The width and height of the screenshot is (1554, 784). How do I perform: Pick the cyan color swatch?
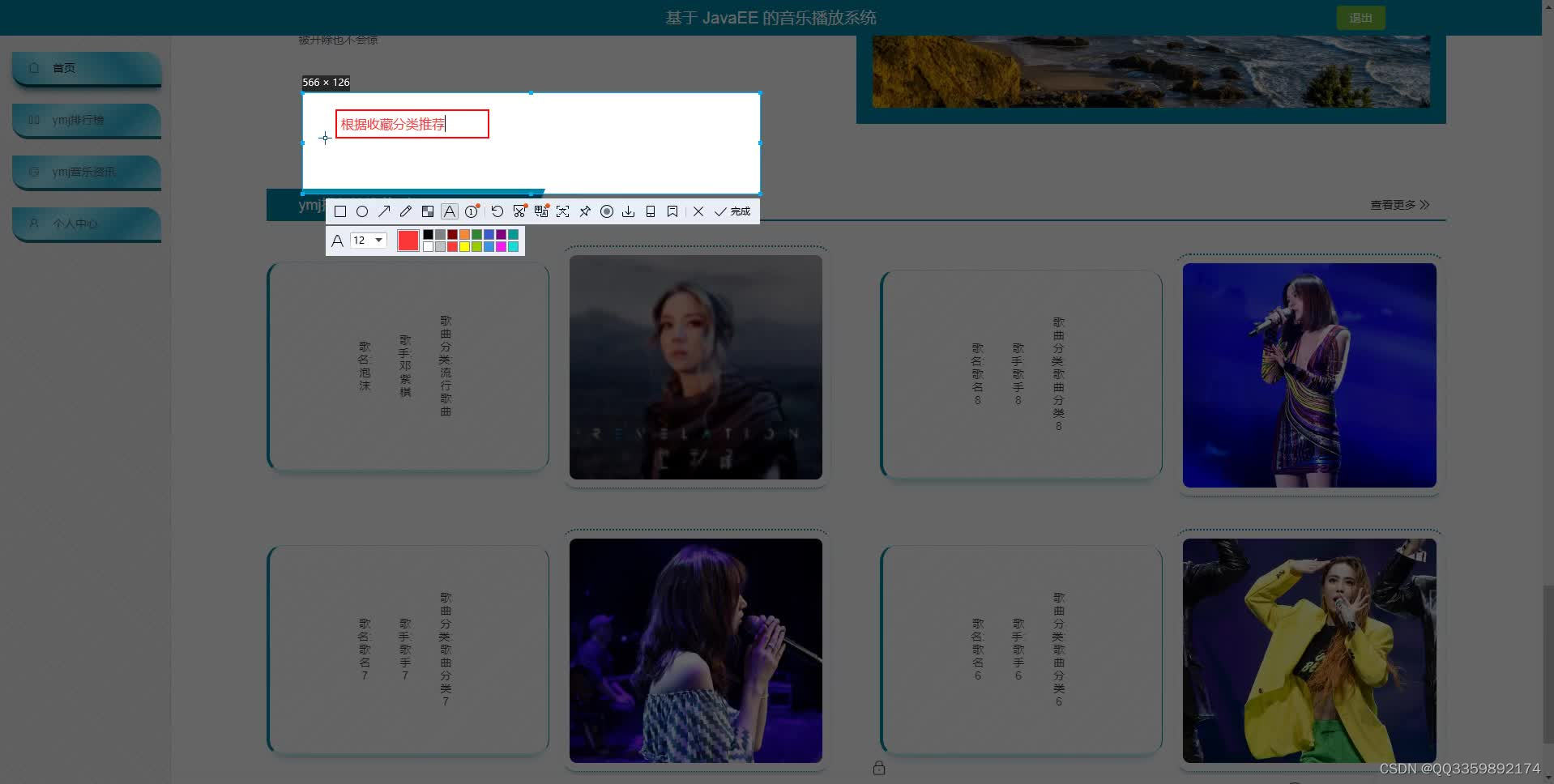coord(513,246)
